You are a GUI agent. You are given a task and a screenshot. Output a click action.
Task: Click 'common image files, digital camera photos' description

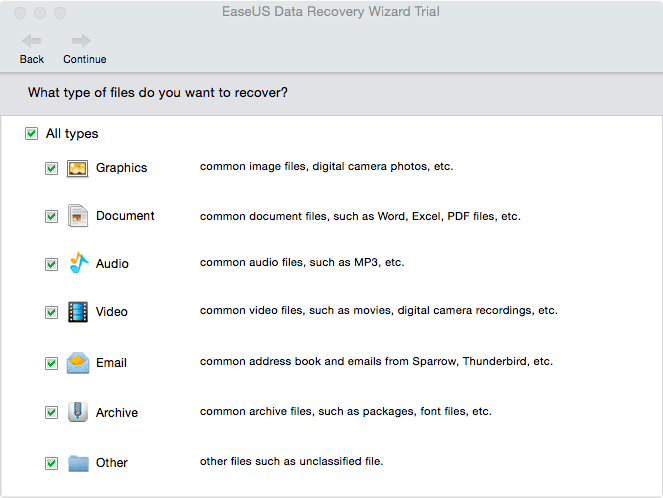click(x=326, y=167)
